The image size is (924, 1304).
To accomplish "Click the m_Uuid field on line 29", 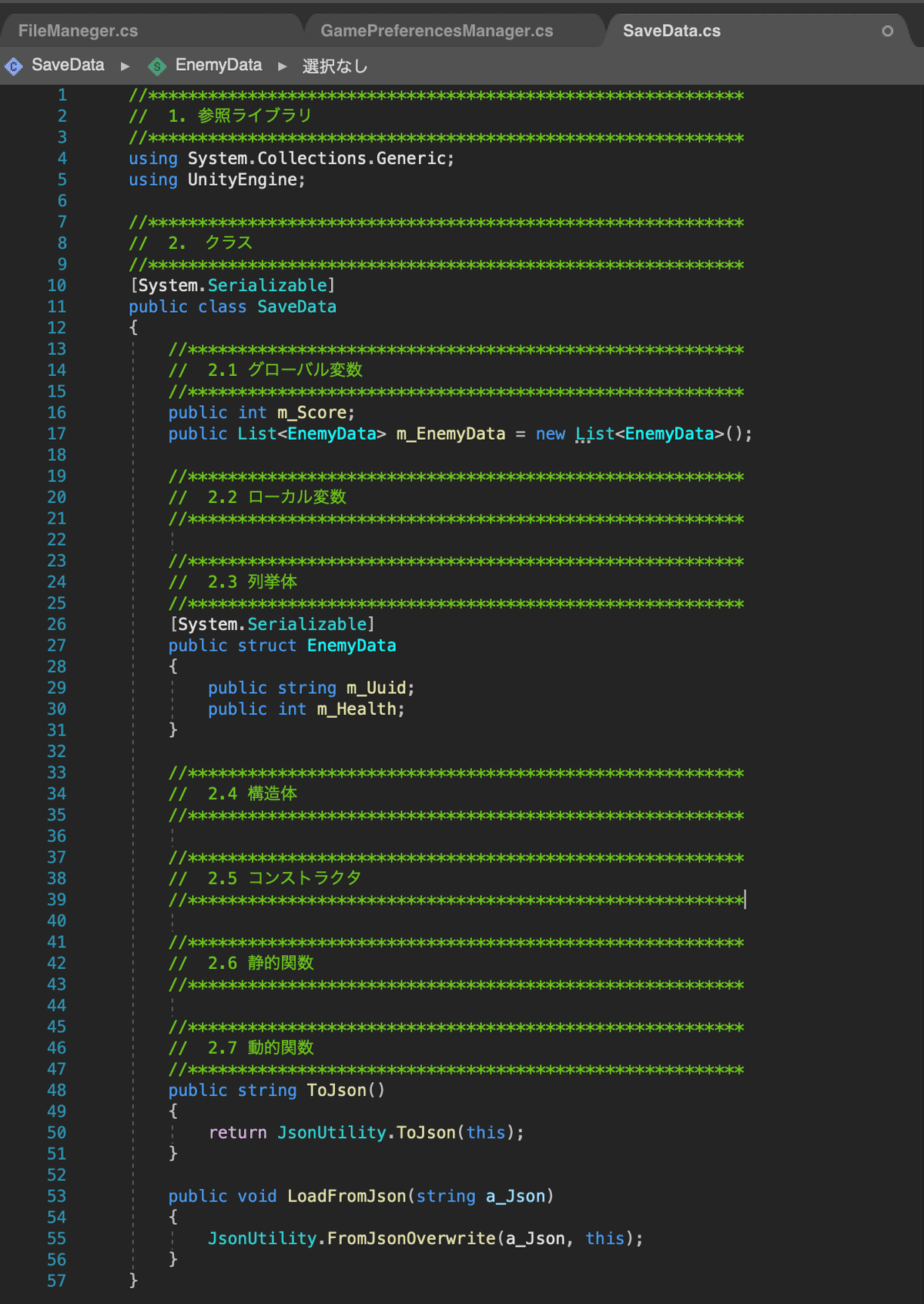I will (x=377, y=687).
